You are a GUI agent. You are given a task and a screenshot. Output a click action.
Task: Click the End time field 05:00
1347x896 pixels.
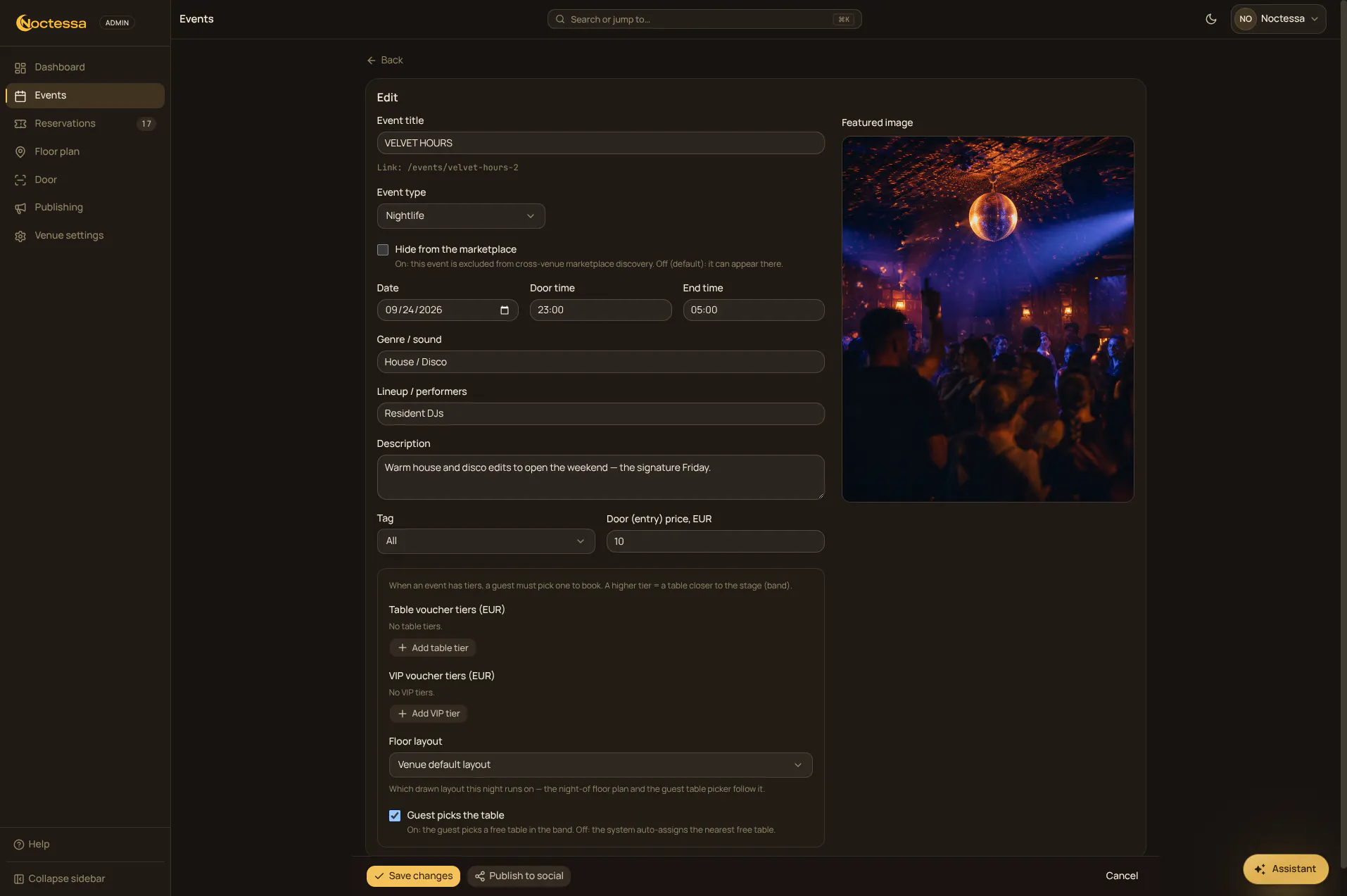754,310
